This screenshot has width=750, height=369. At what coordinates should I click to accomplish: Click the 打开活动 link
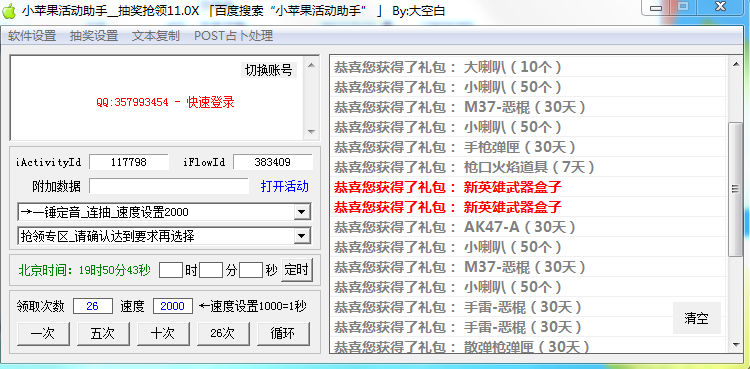(285, 186)
